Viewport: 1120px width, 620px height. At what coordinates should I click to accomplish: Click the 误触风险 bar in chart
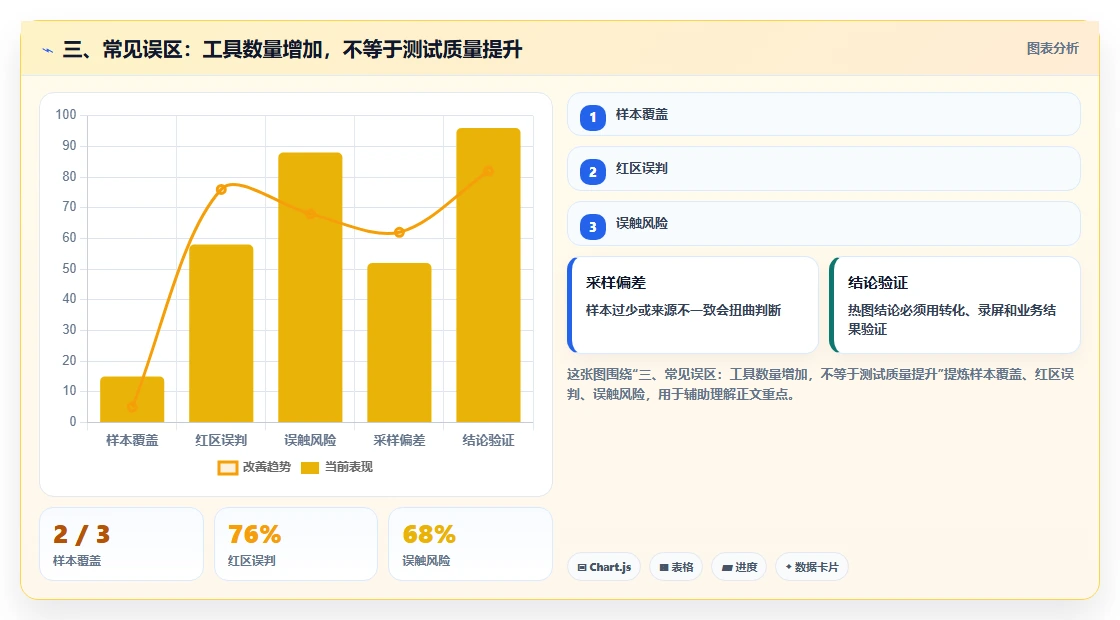point(310,287)
